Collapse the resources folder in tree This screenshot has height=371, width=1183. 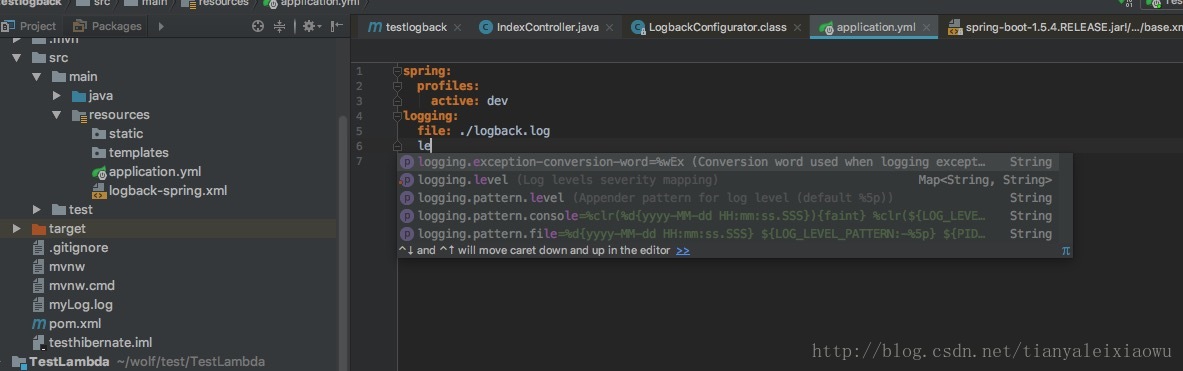[x=57, y=115]
